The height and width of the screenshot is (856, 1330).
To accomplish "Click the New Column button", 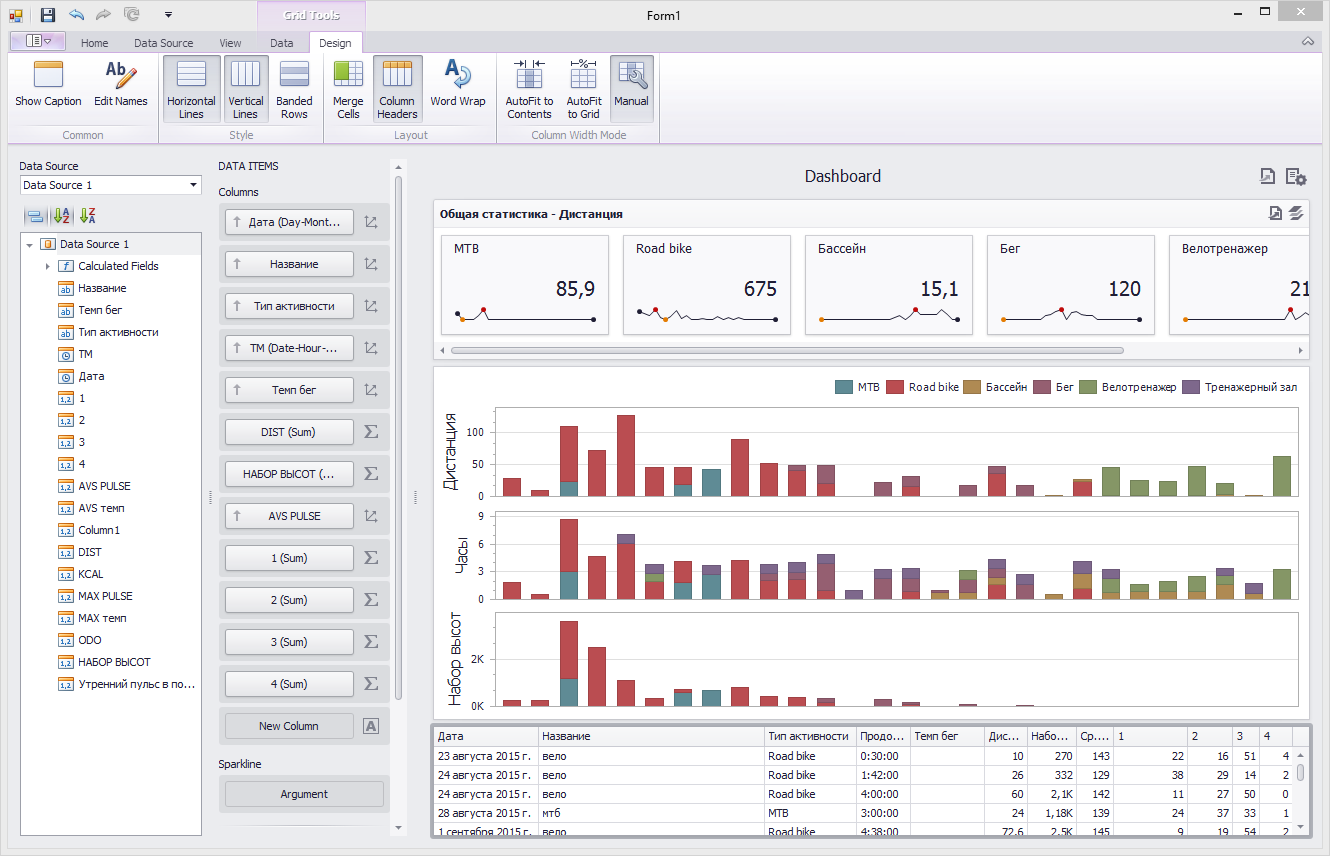I will point(289,726).
